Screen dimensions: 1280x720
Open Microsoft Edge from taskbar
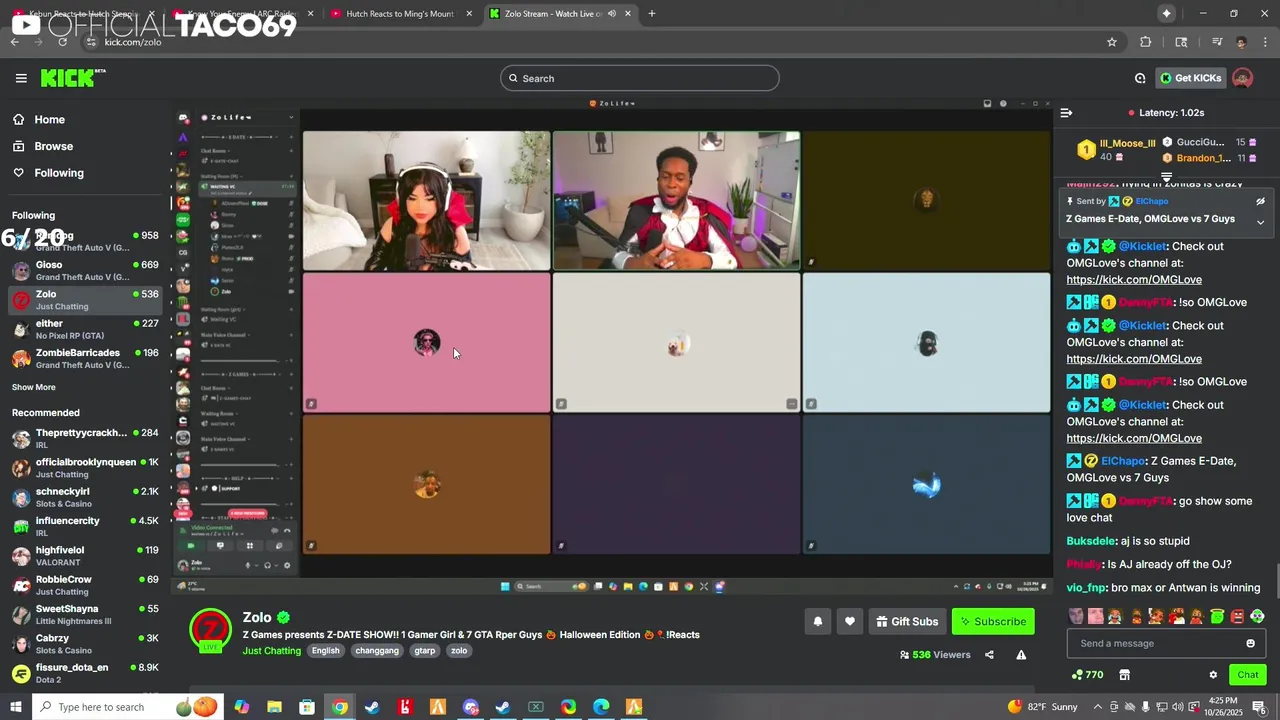point(601,707)
